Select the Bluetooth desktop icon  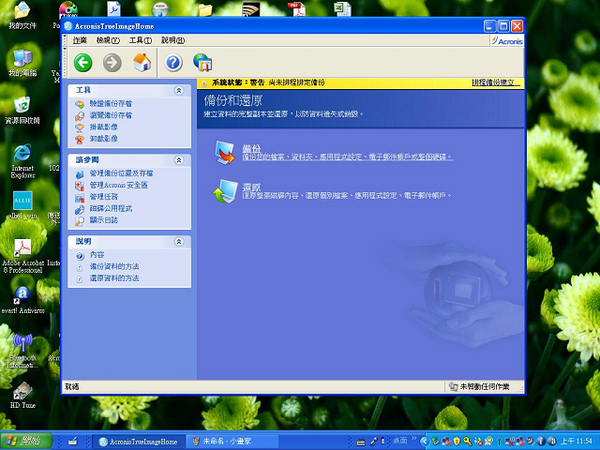tap(22, 350)
